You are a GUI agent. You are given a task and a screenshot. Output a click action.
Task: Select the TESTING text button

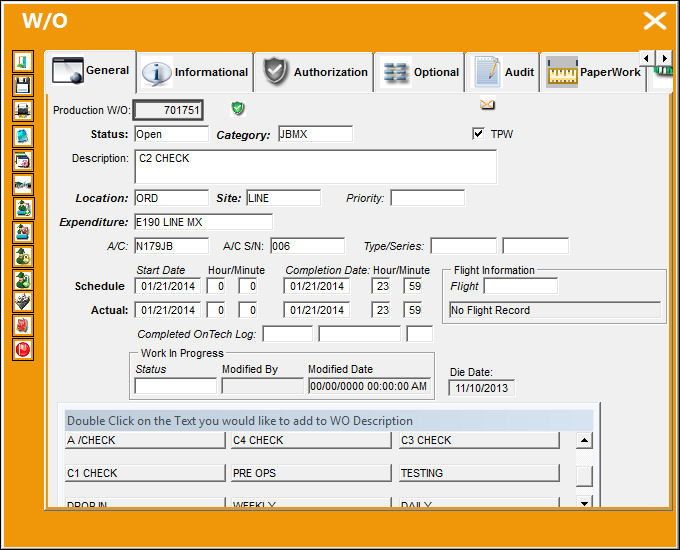479,473
